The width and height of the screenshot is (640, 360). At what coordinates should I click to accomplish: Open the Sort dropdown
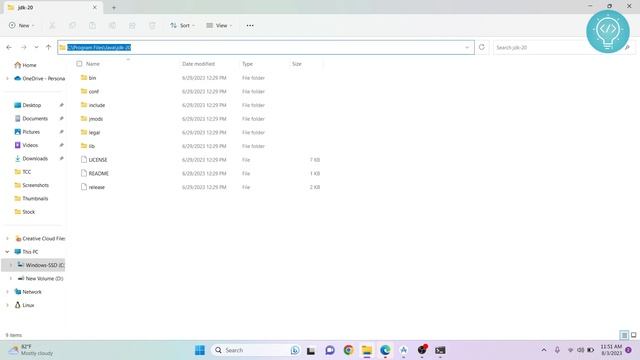(x=182, y=25)
